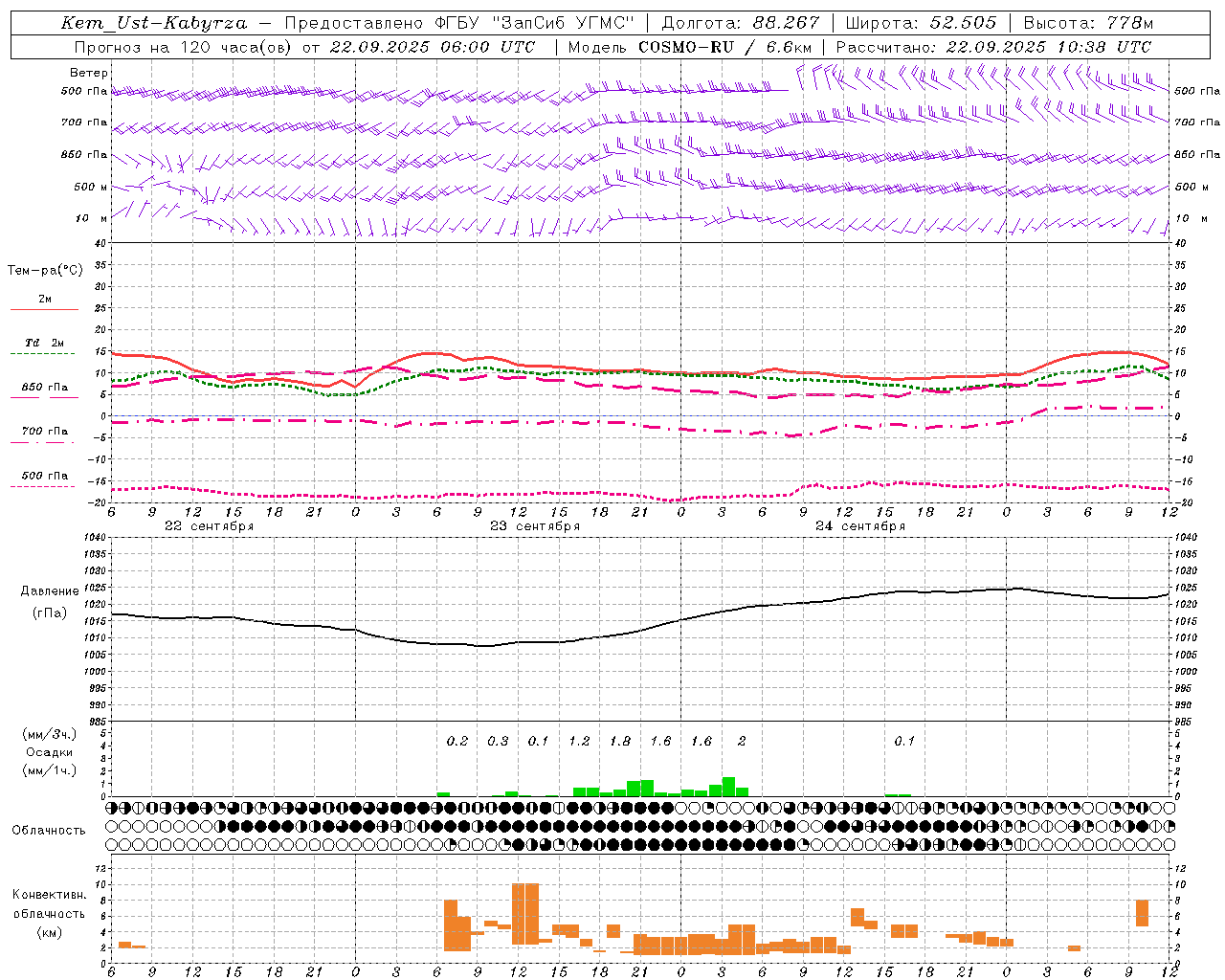Viewport: 1225px width, 980px height.
Task: Click the Прогноз на 120 часа(ов) text
Action: (x=185, y=47)
